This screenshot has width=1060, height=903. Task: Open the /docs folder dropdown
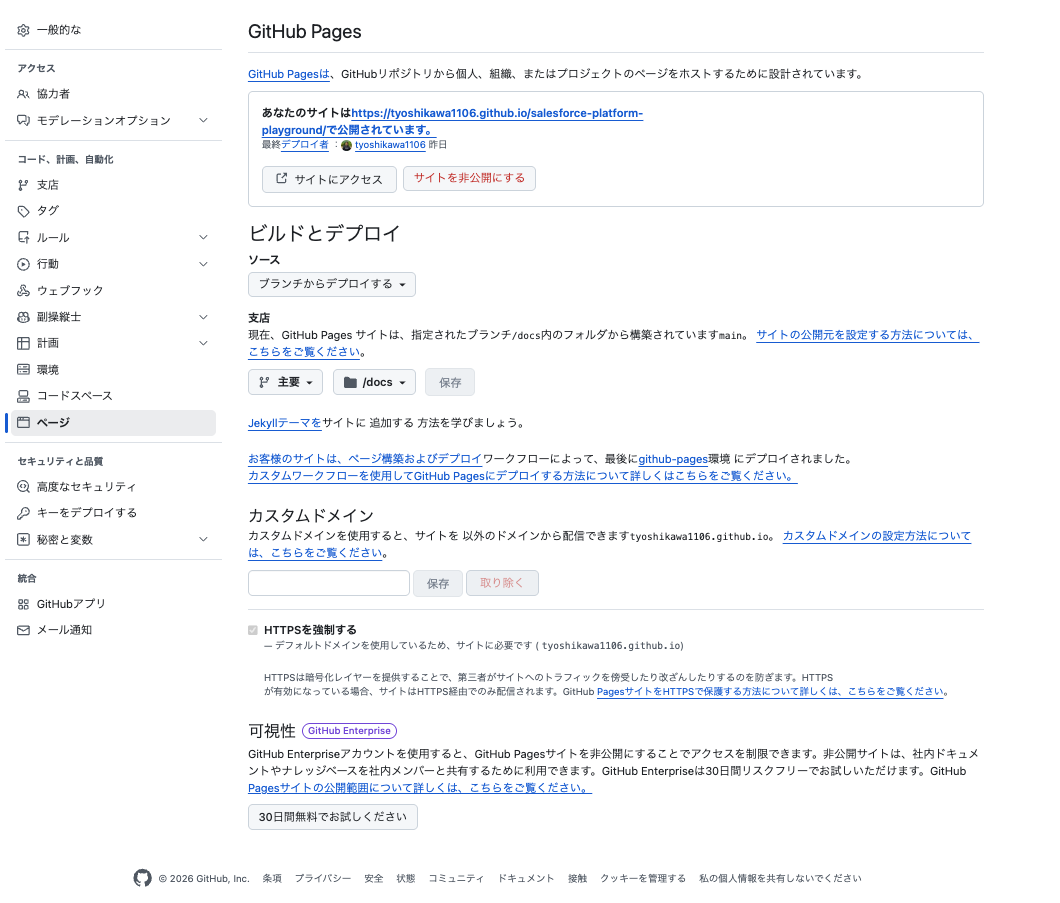pyautogui.click(x=375, y=382)
